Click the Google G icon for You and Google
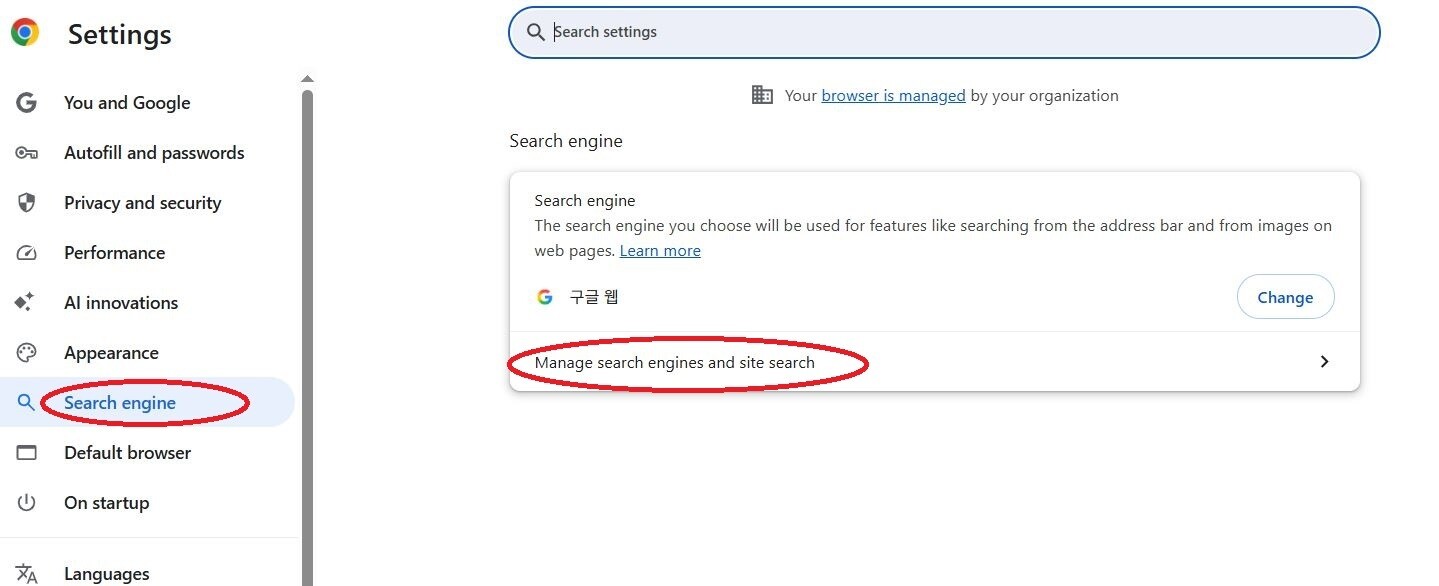The width and height of the screenshot is (1439, 586). point(26,102)
